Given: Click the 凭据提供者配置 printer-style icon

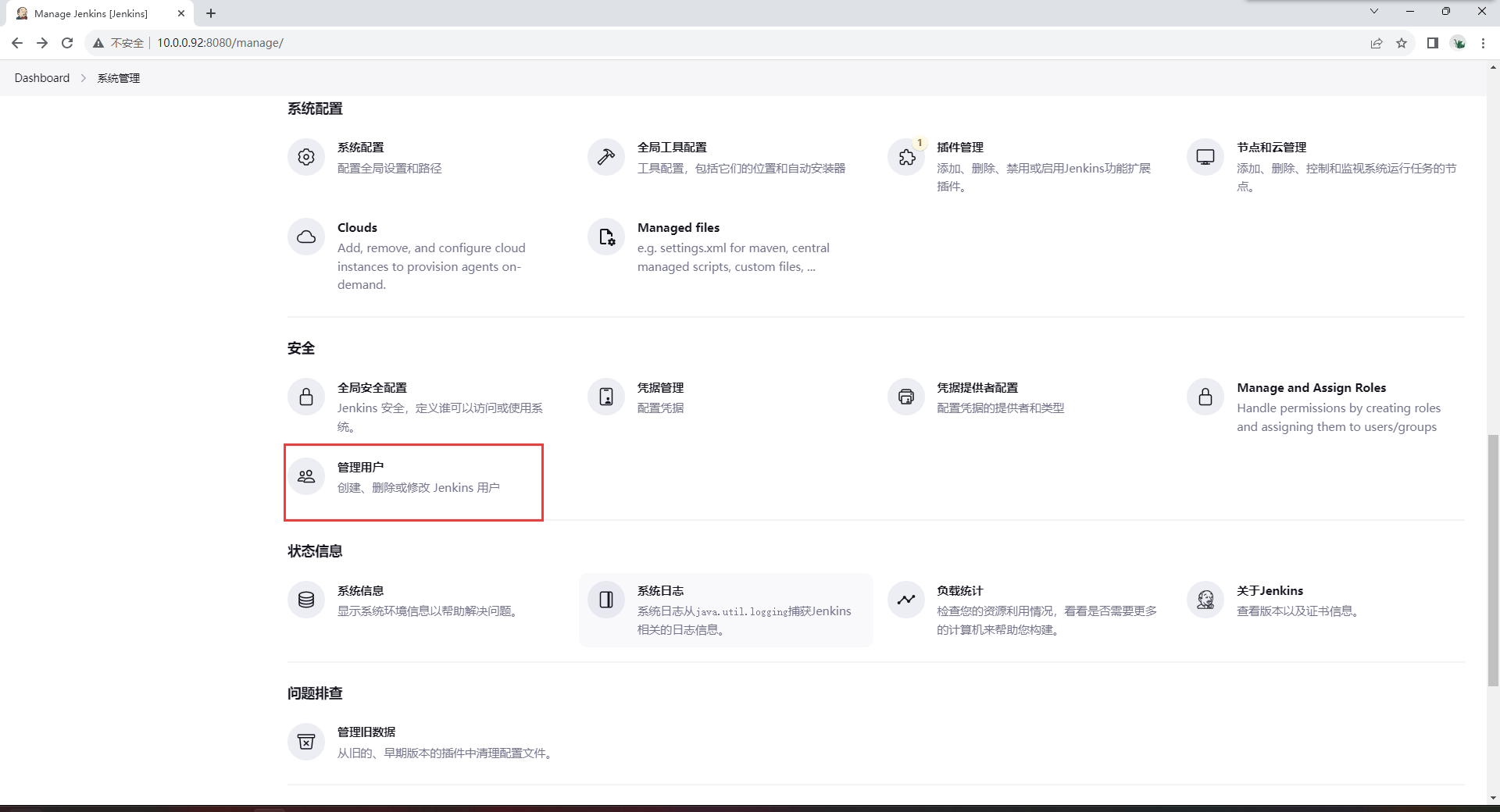Looking at the screenshot, I should tap(906, 397).
